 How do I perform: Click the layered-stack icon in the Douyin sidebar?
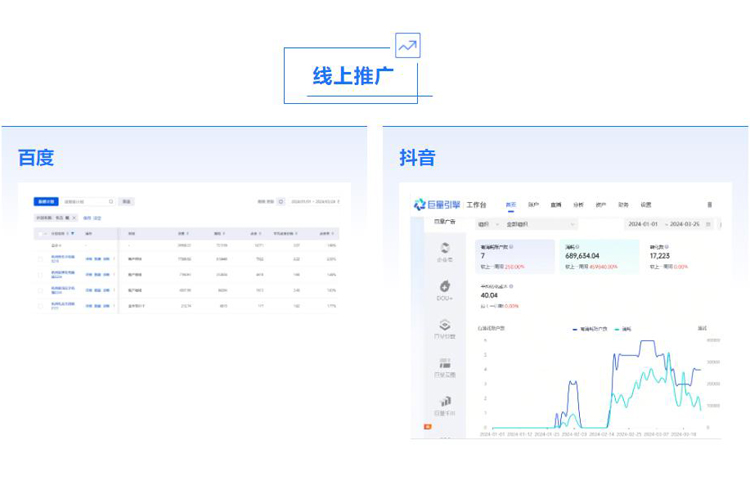click(x=445, y=325)
